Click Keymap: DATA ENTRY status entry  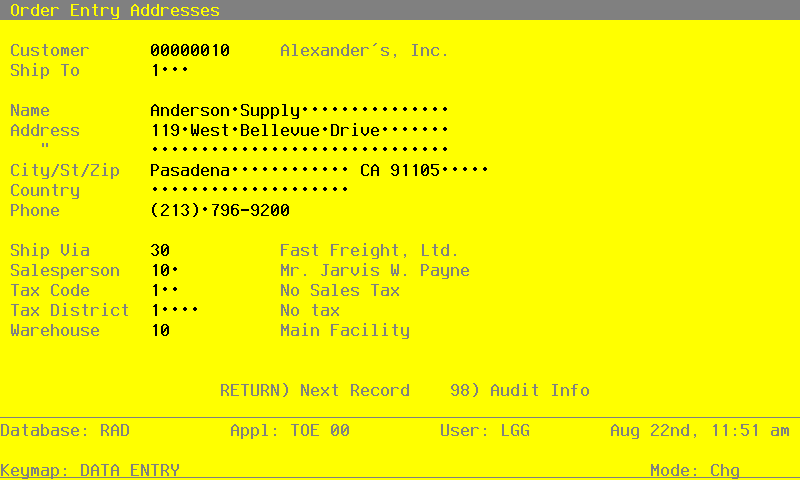[x=90, y=470]
